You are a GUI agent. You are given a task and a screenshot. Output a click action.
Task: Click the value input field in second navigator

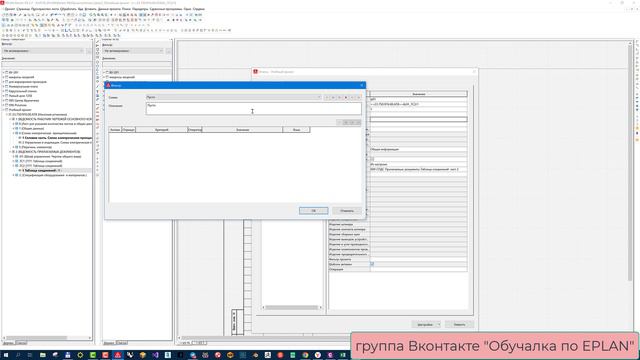pyautogui.click(x=137, y=64)
